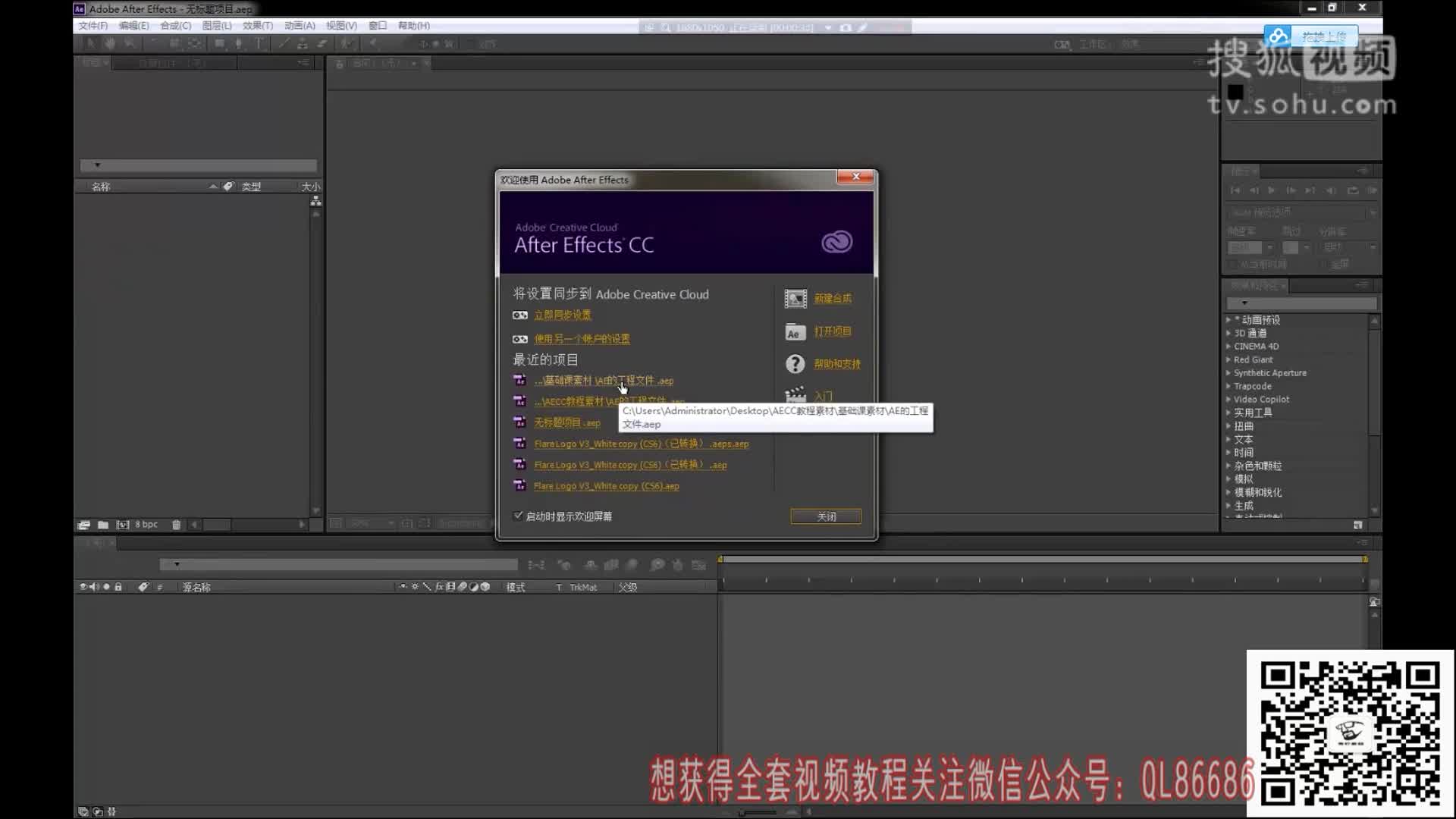The height and width of the screenshot is (819, 1456).
Task: Click the sync icon beside 立即同步设置
Action: click(520, 315)
